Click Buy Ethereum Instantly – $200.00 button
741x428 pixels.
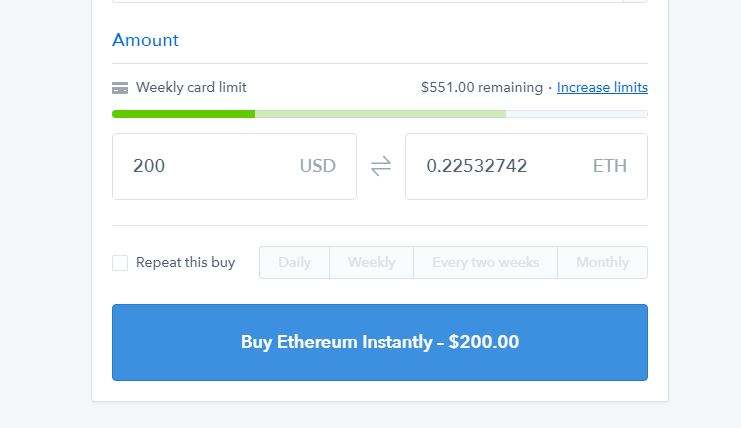380,342
